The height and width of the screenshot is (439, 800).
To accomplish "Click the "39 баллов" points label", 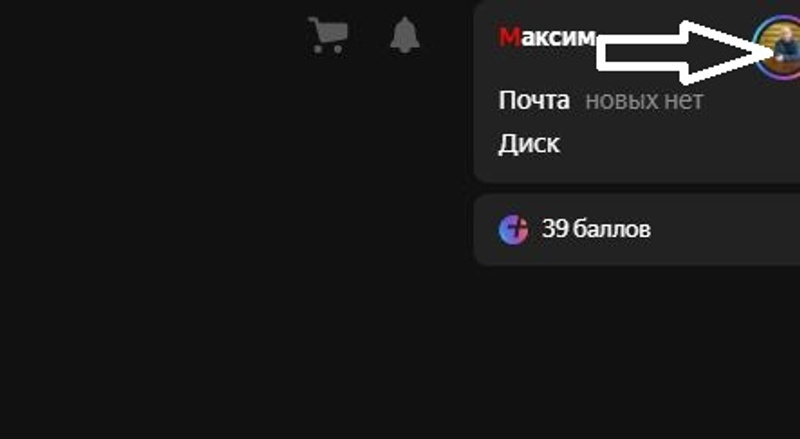I will coord(596,229).
